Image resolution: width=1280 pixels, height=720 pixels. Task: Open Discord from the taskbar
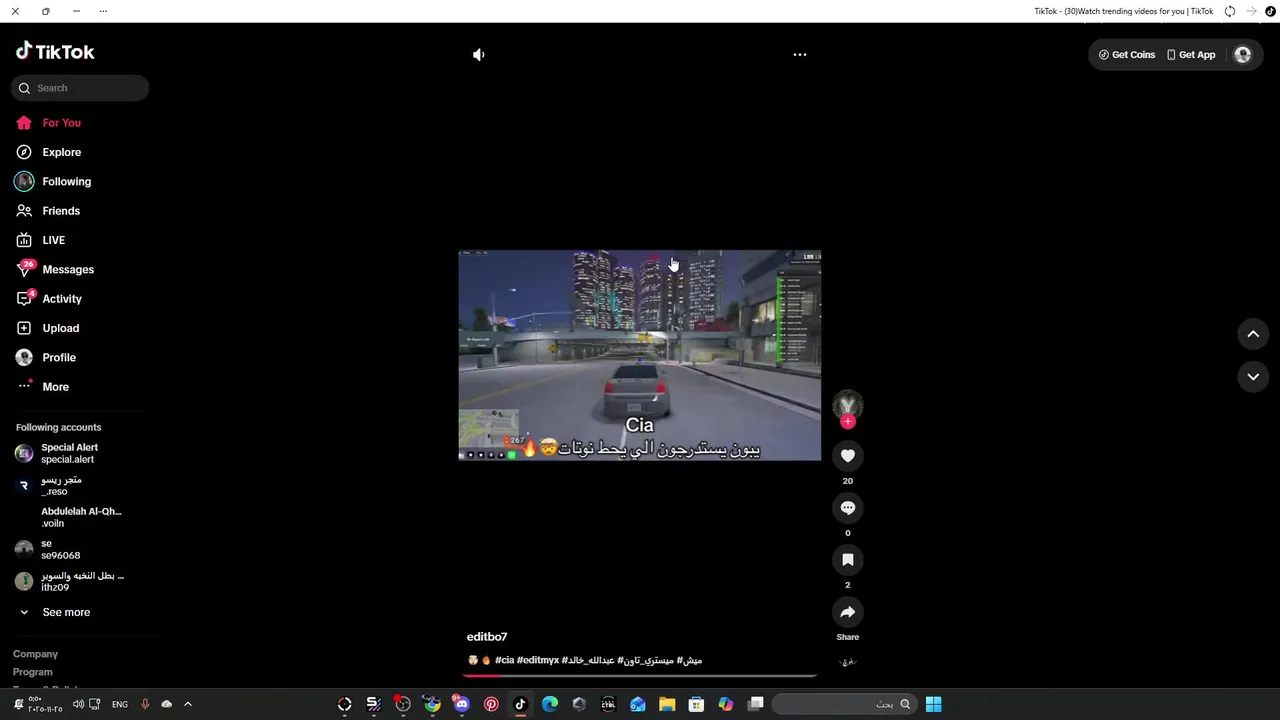461,704
